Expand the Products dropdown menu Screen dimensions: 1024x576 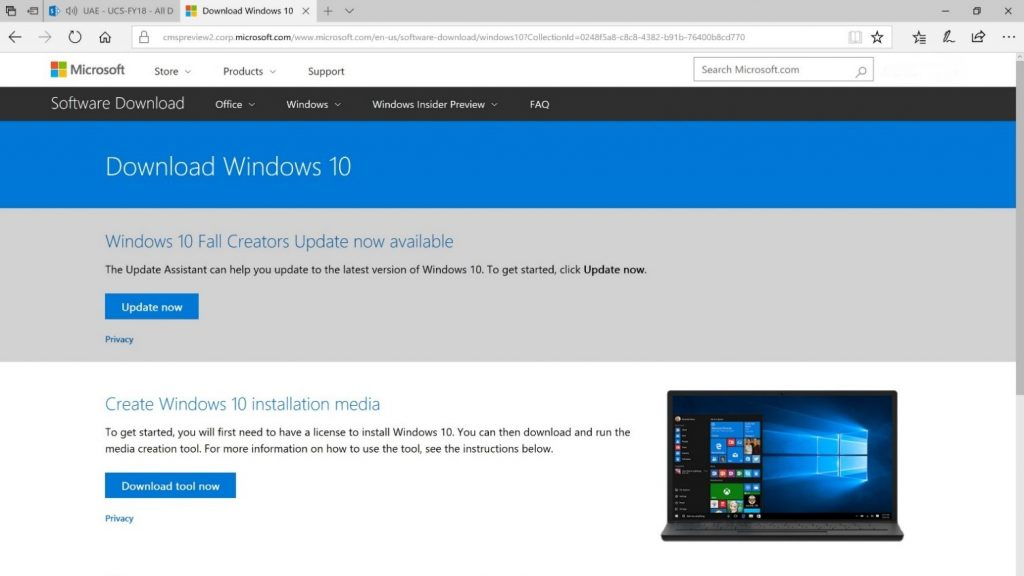(x=249, y=71)
